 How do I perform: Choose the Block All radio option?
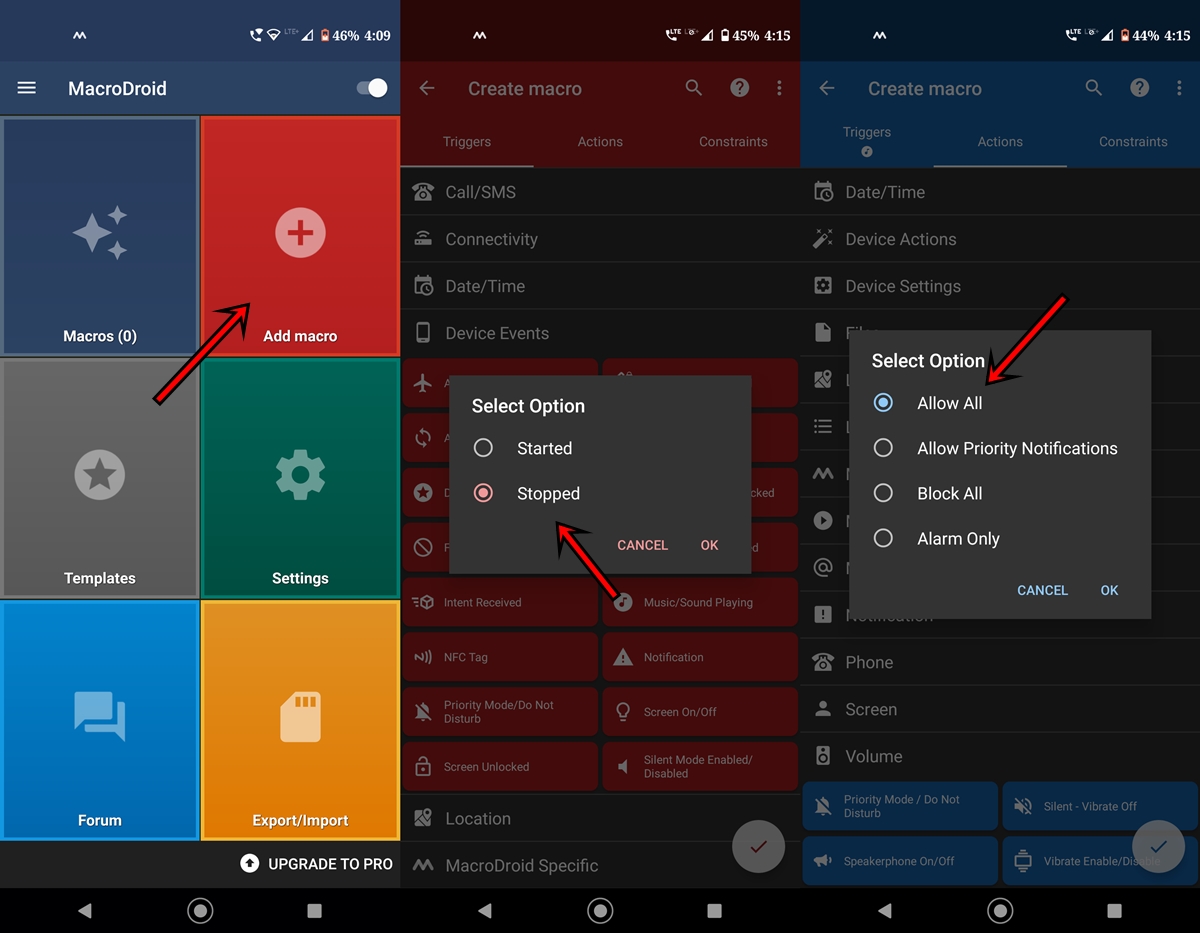[x=884, y=493]
